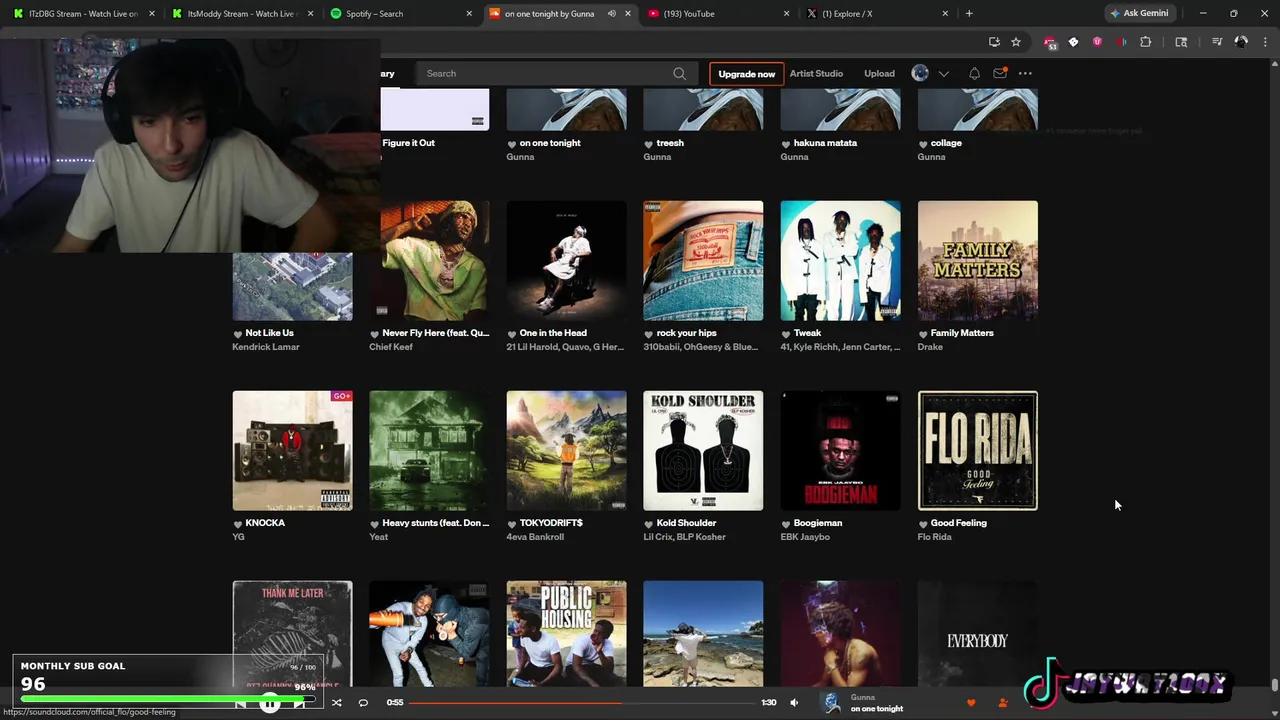Click the SoundCloud profile avatar
Image resolution: width=1280 pixels, height=720 pixels.
[x=920, y=73]
